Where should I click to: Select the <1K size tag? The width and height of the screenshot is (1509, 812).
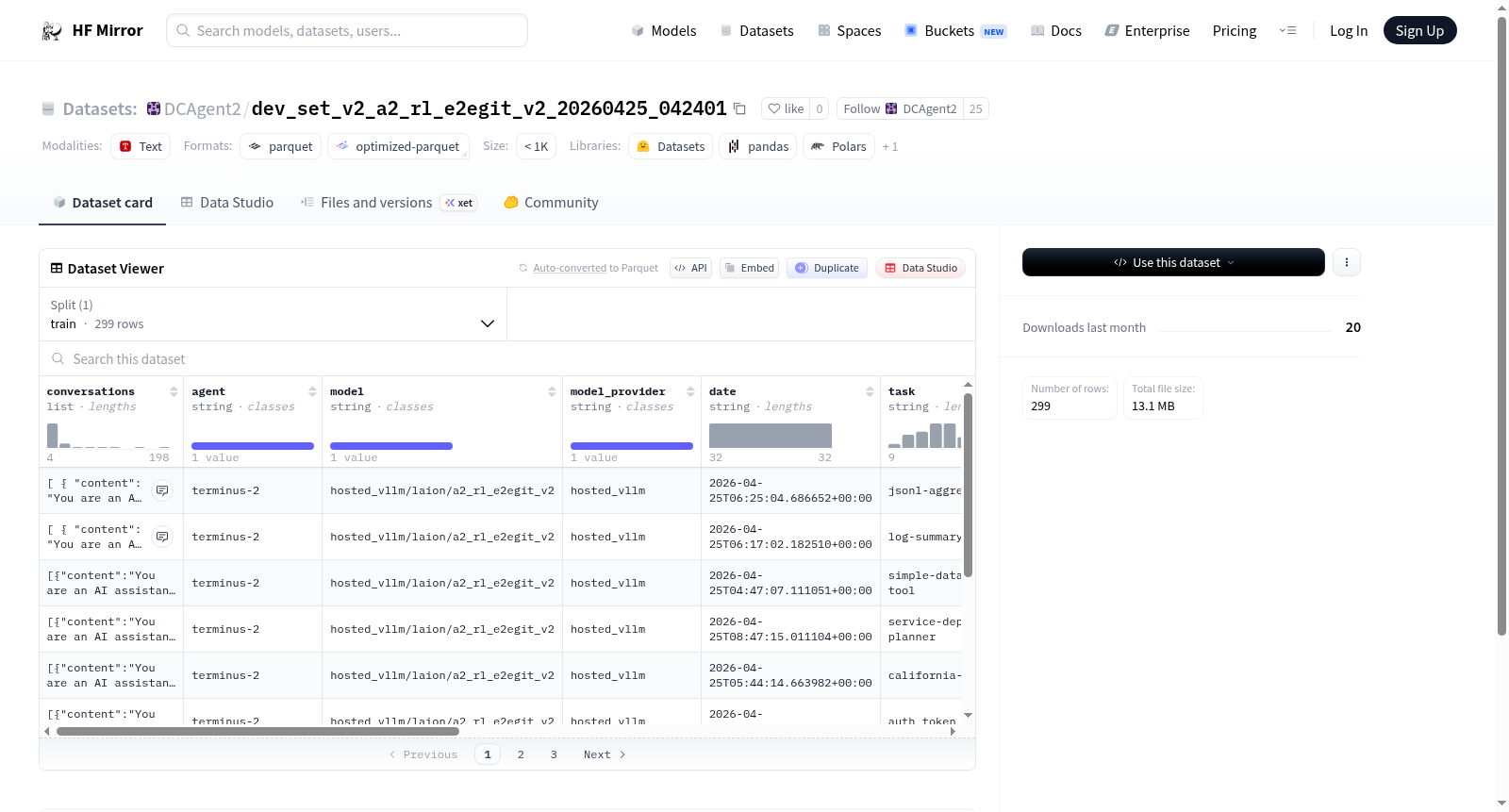pyautogui.click(x=536, y=147)
